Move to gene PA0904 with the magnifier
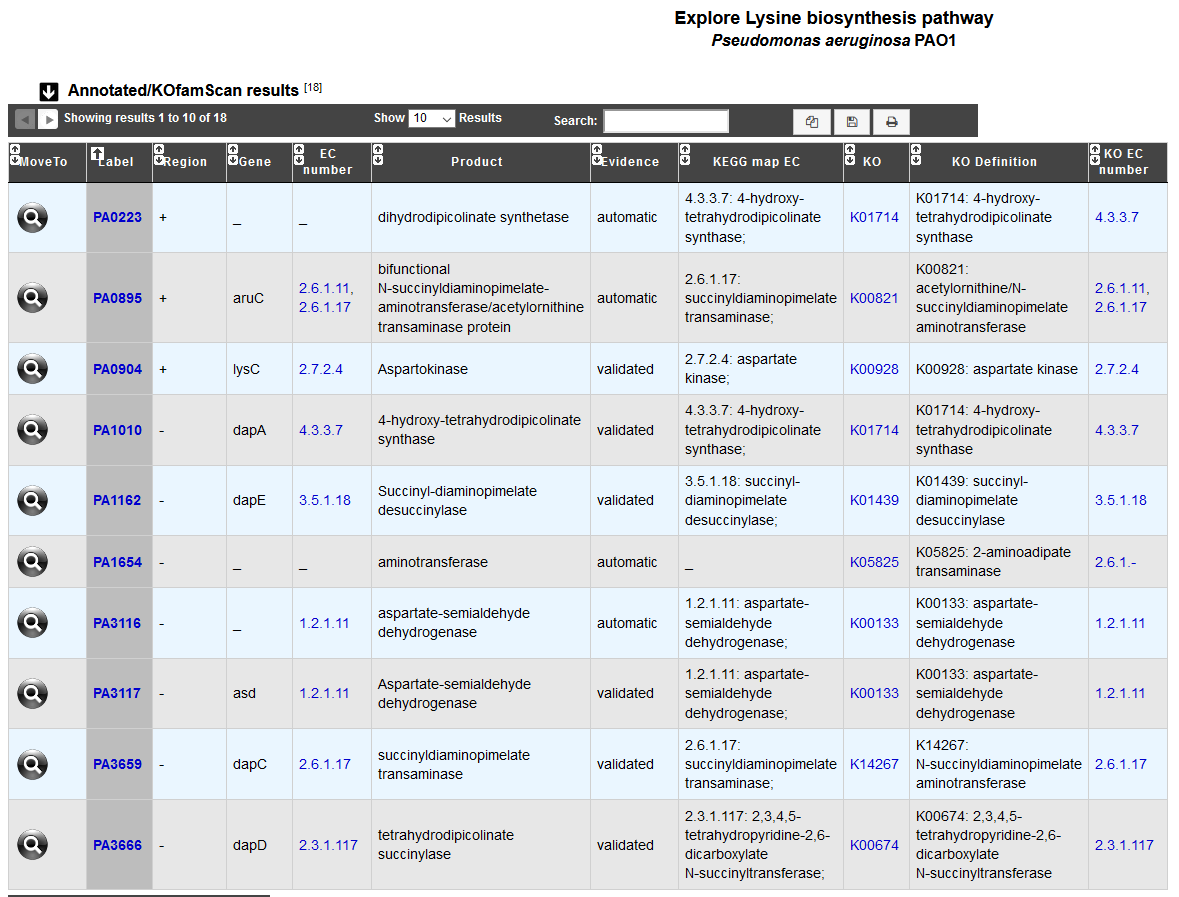 [x=32, y=368]
